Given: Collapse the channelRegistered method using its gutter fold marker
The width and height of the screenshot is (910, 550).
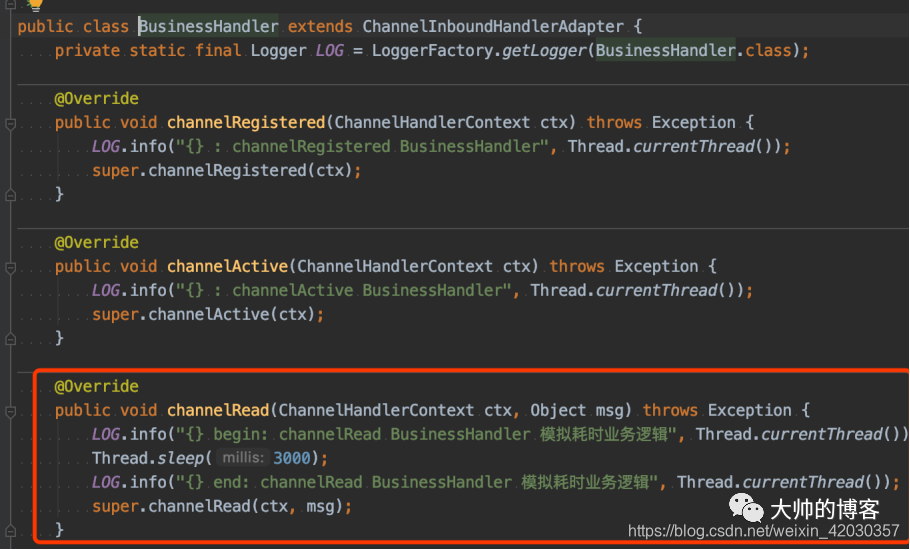Looking at the screenshot, I should [10, 124].
